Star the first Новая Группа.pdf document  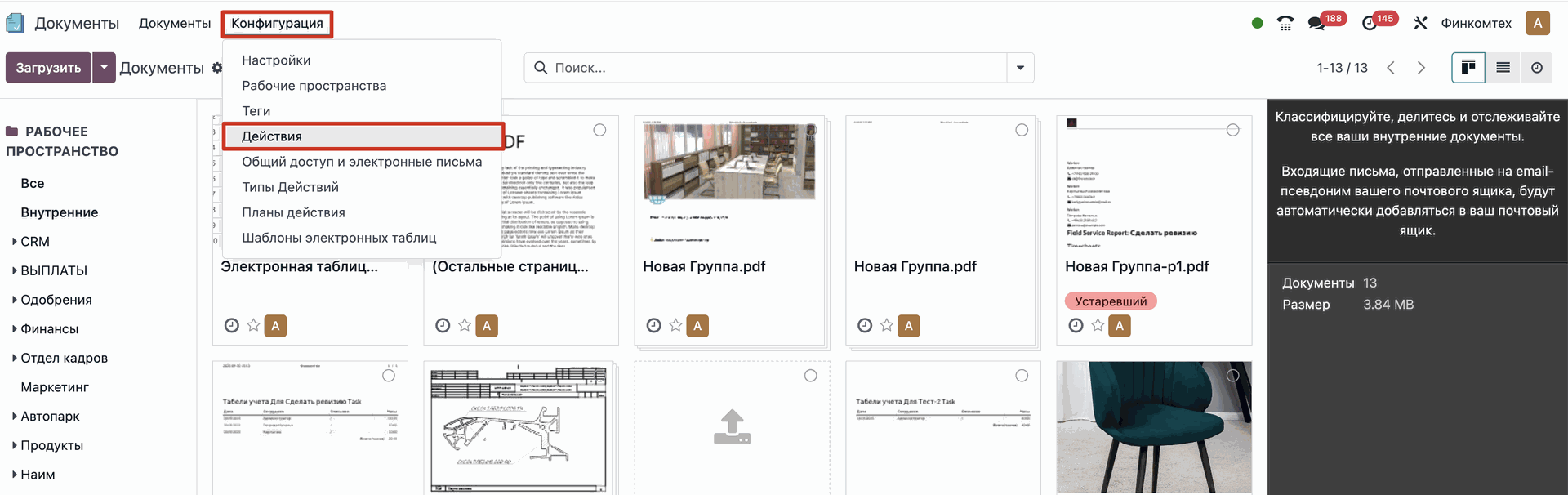point(675,325)
